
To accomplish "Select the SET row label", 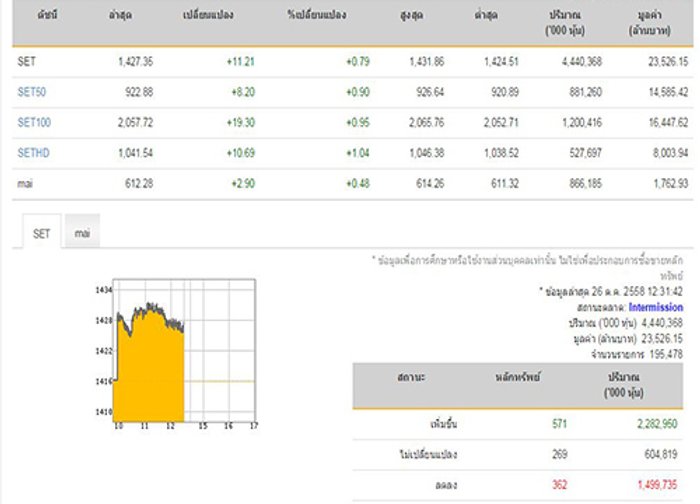I will 26,62.
